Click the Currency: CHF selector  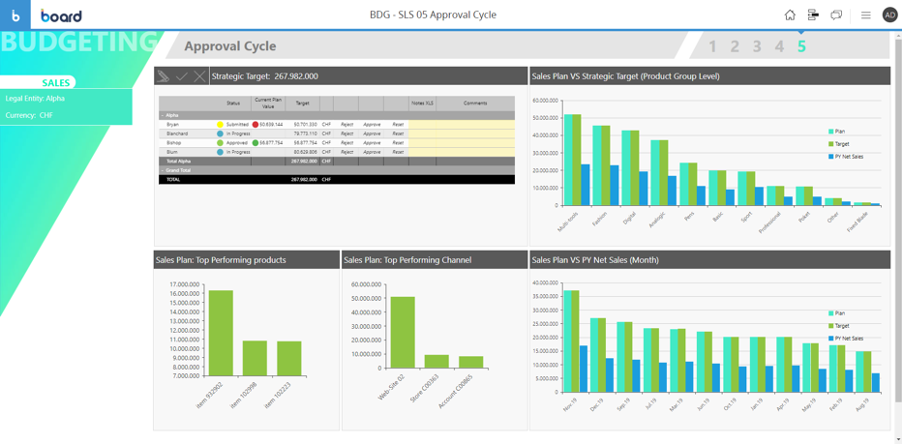[65, 115]
